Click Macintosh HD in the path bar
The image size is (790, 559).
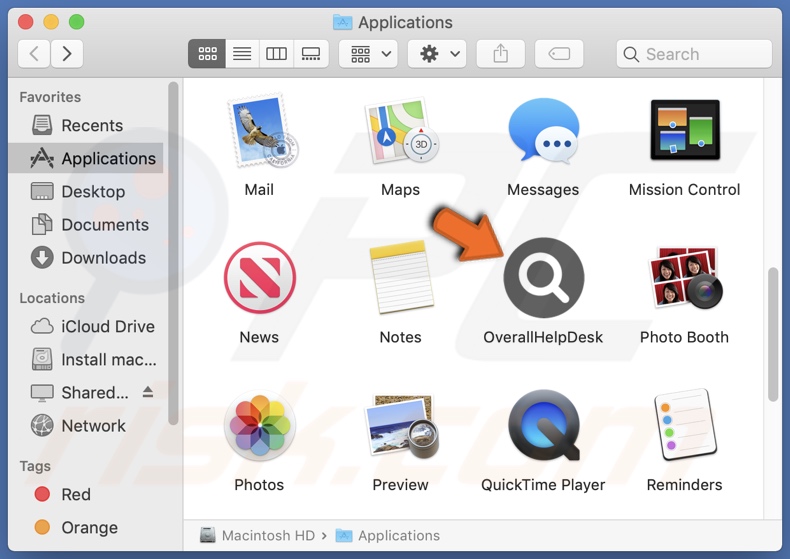[257, 535]
